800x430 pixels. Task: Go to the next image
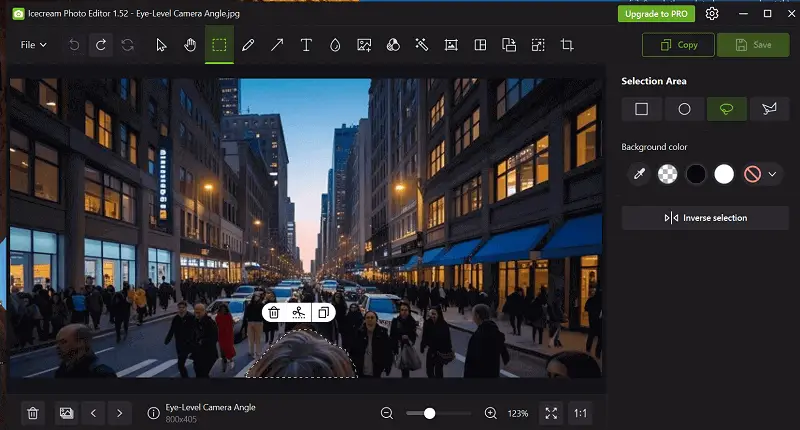[x=119, y=413]
